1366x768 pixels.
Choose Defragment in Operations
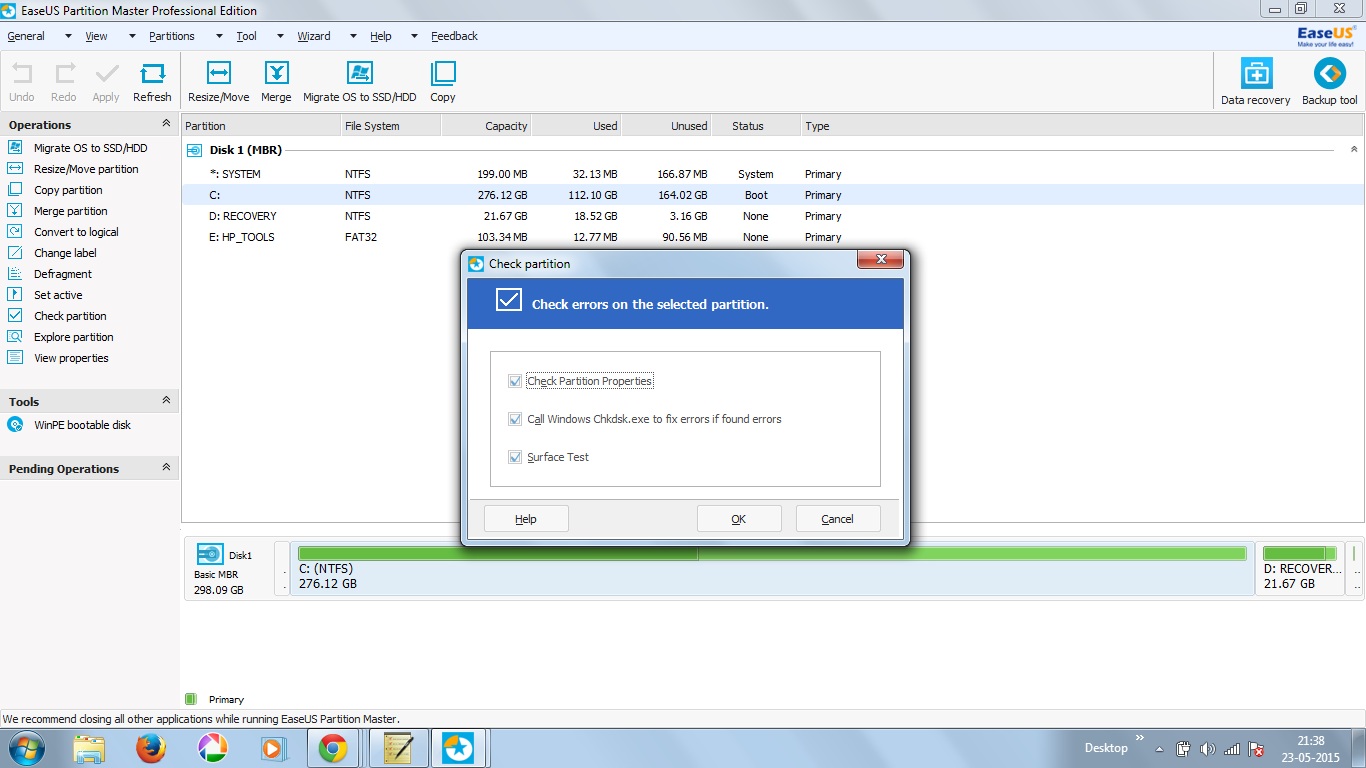click(x=62, y=274)
